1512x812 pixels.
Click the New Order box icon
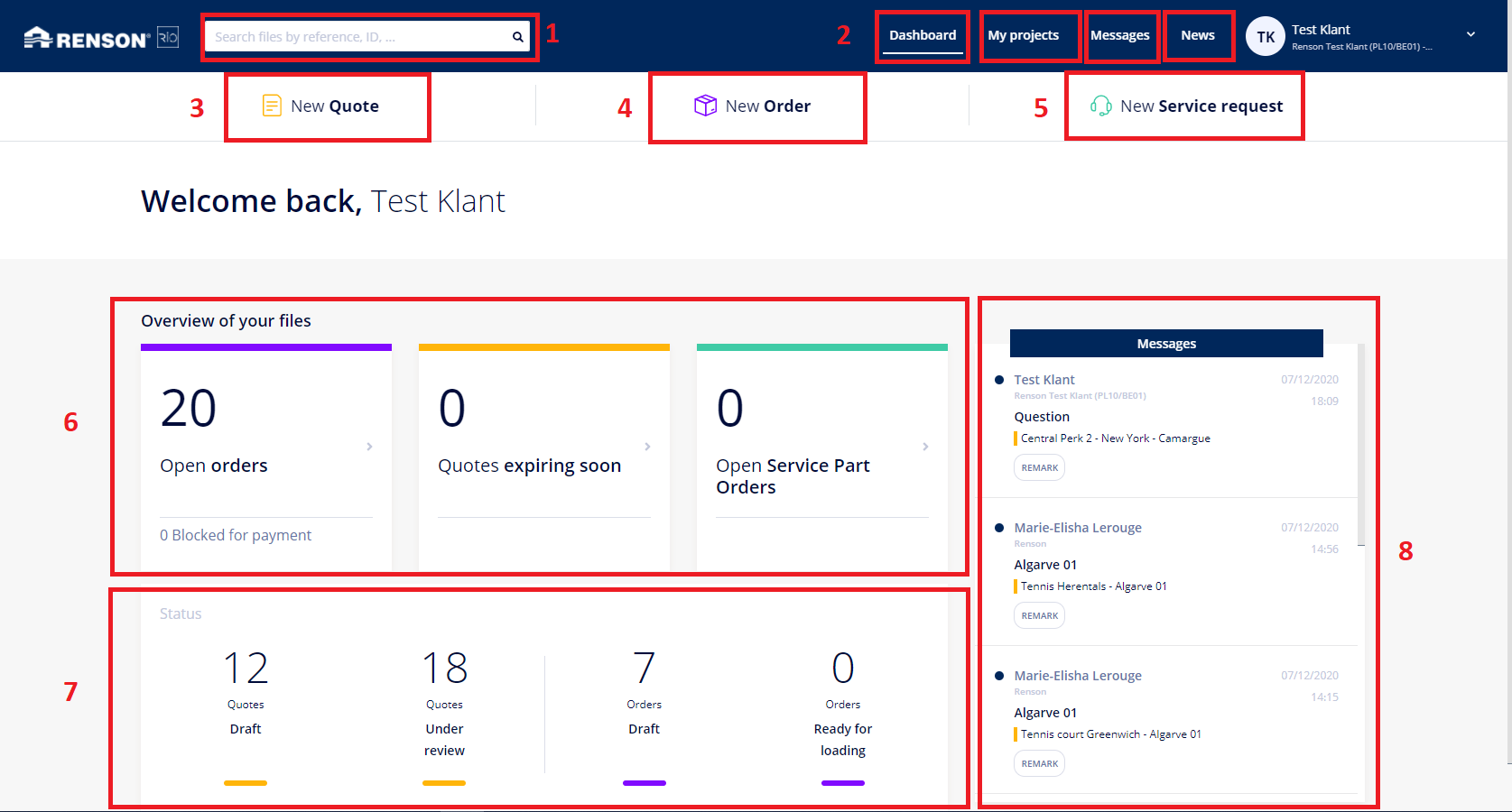tap(705, 106)
